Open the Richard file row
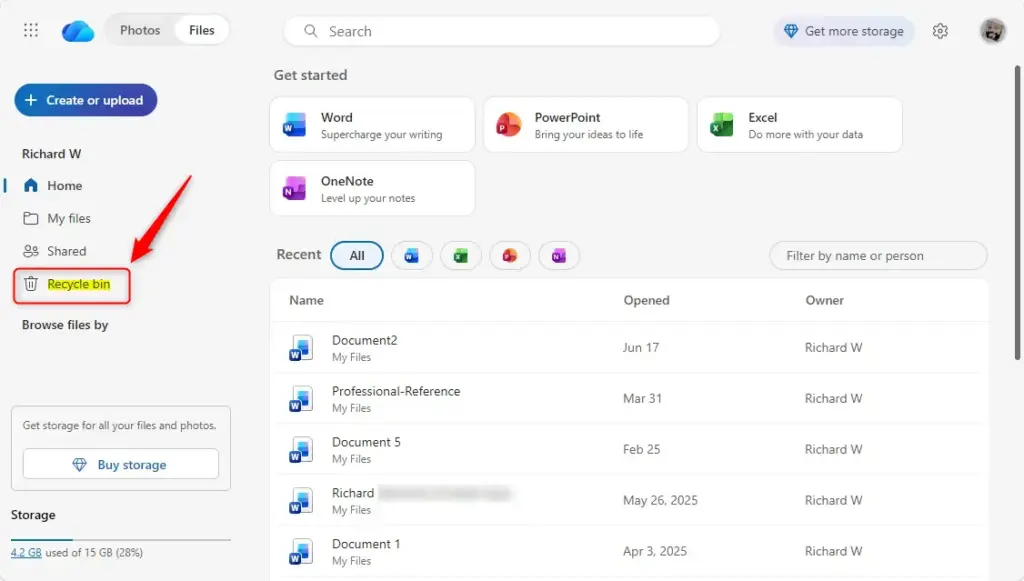 point(628,501)
